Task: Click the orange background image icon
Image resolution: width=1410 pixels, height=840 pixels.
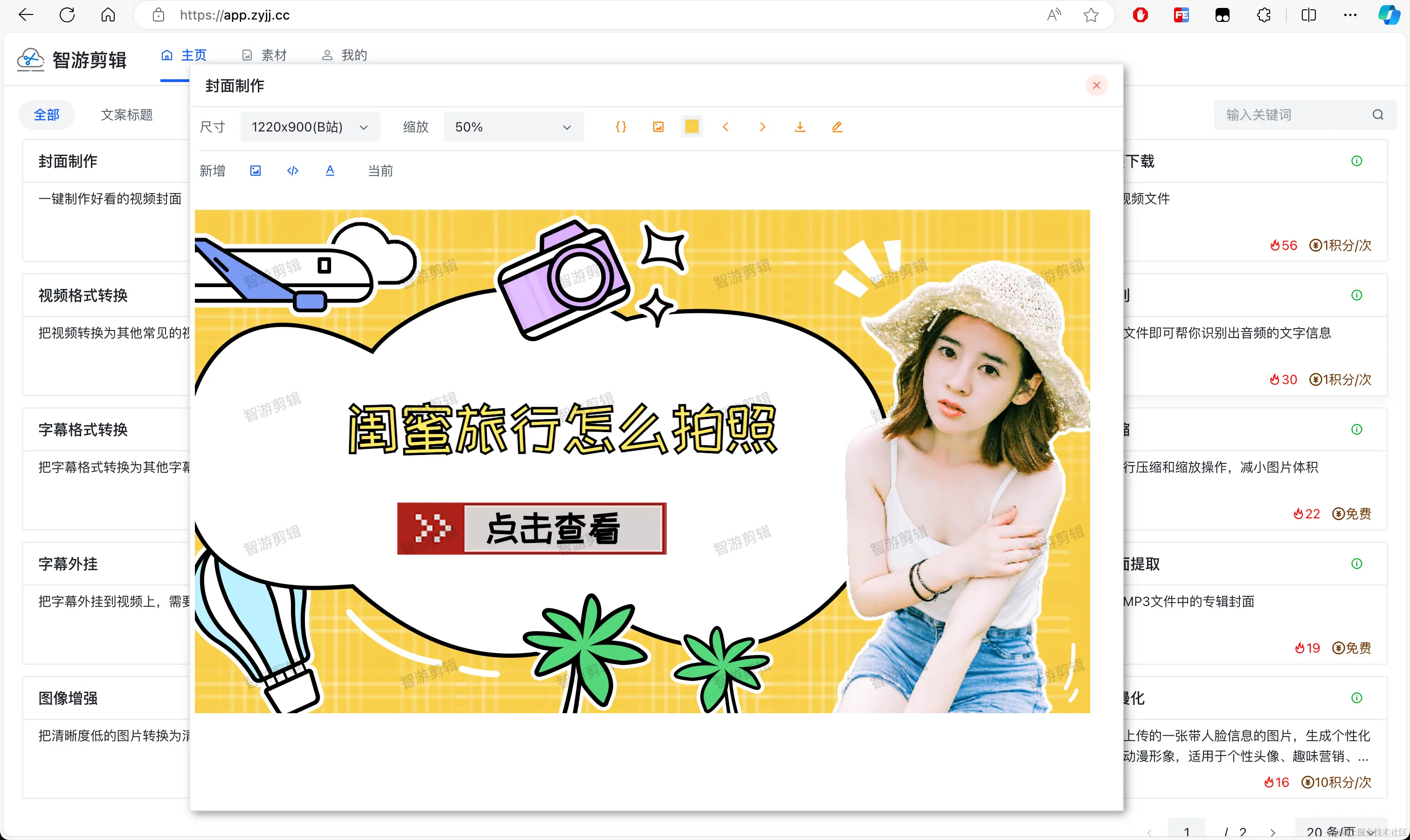Action: pyautogui.click(x=658, y=127)
